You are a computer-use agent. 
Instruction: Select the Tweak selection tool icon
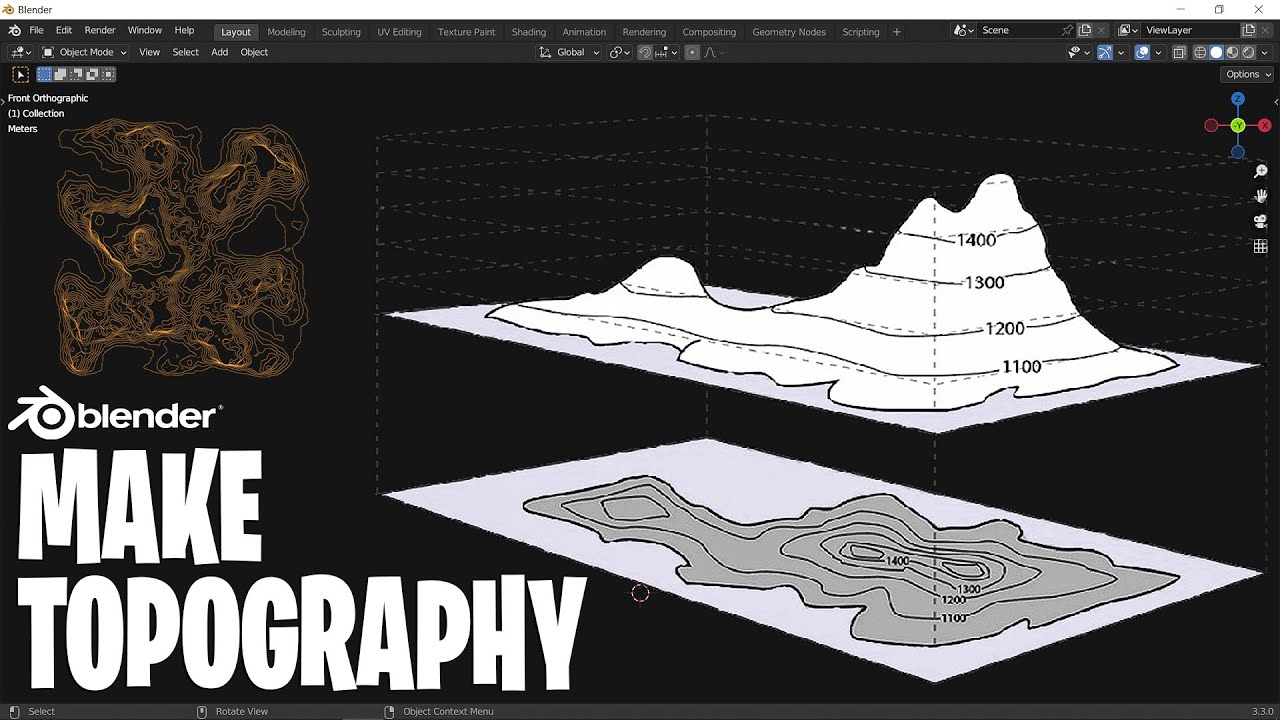(20, 74)
